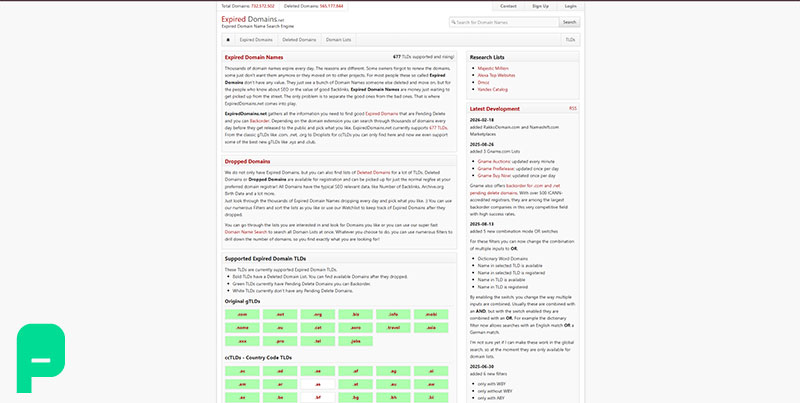Select the .aero TLD tile

tap(355, 328)
